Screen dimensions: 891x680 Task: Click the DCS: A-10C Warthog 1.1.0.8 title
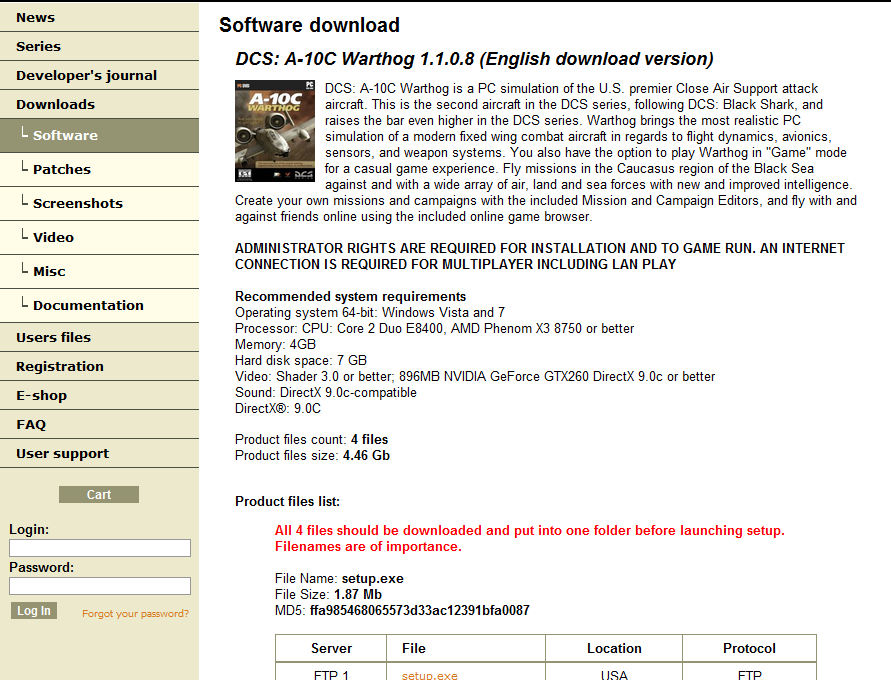(x=474, y=59)
